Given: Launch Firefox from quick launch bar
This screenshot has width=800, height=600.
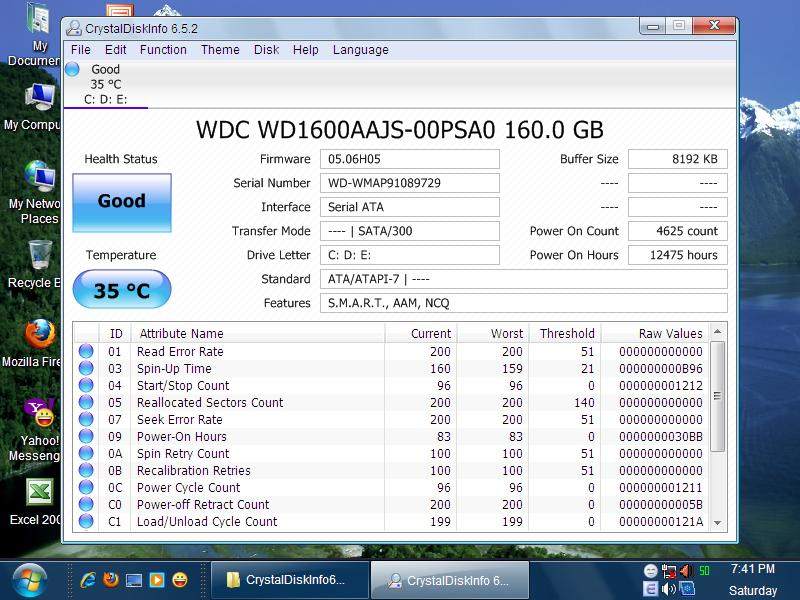Looking at the screenshot, I should pos(111,580).
